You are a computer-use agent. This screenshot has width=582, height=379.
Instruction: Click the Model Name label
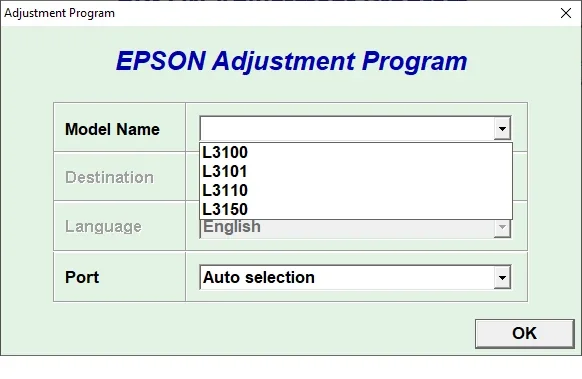(x=112, y=130)
